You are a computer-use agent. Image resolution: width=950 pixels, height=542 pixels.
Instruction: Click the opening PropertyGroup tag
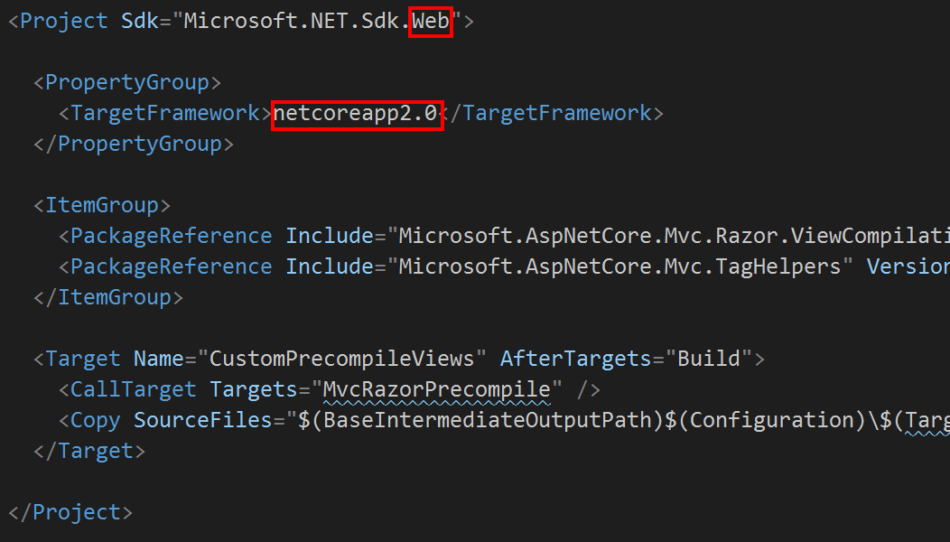[x=127, y=82]
